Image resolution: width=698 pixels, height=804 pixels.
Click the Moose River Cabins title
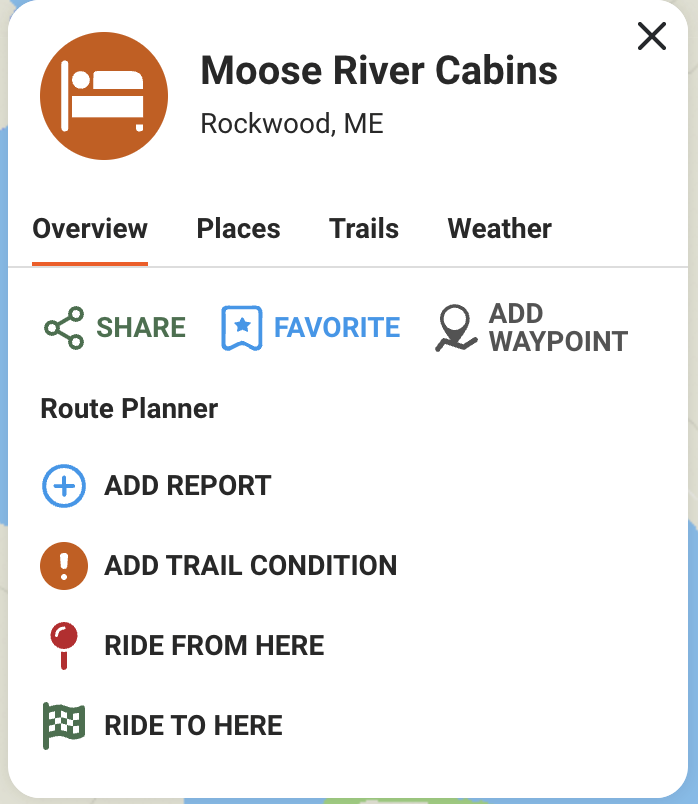tap(378, 71)
